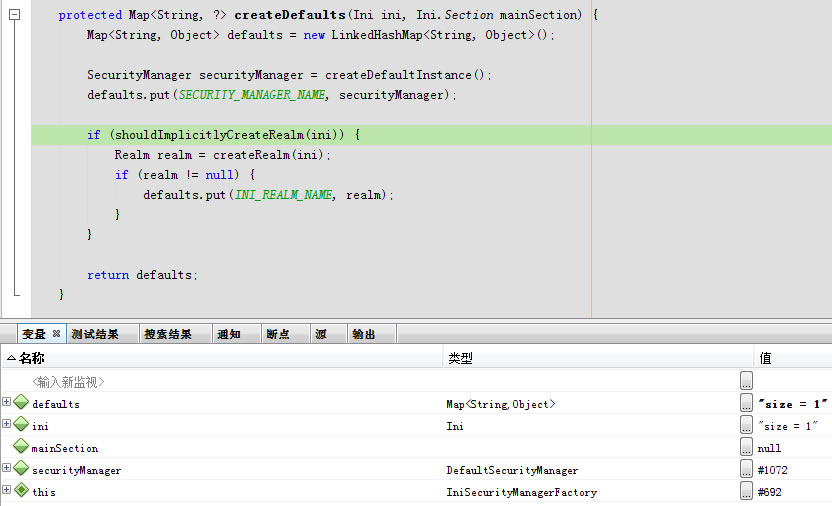
Task: Click createDefaultInstance() call in code
Action: pos(405,75)
